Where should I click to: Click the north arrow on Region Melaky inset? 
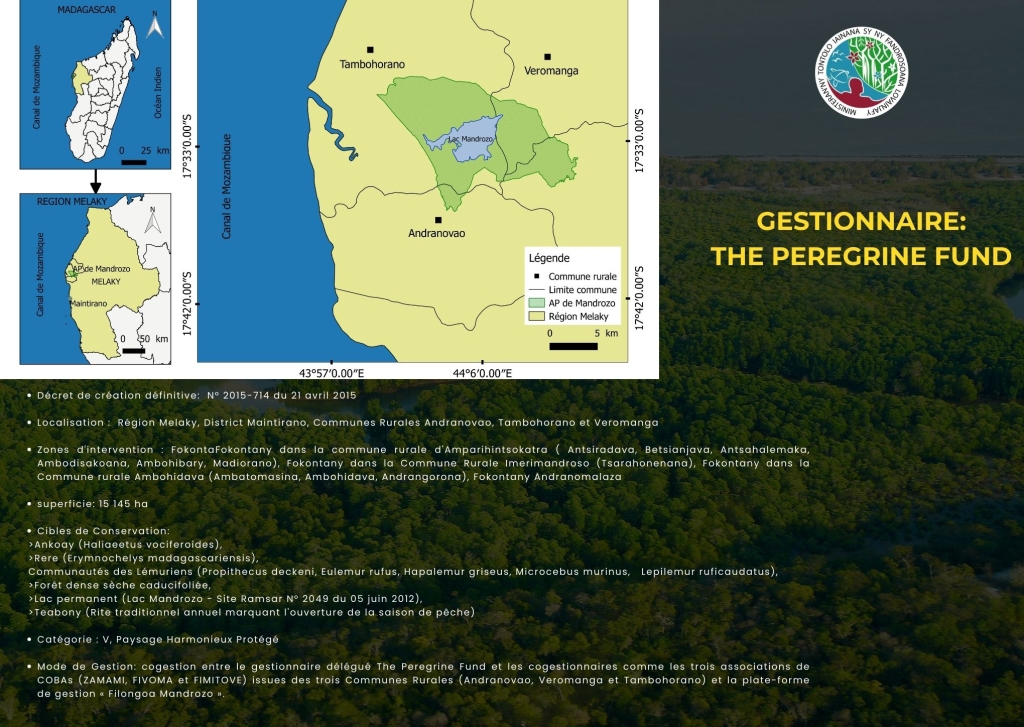tap(153, 220)
